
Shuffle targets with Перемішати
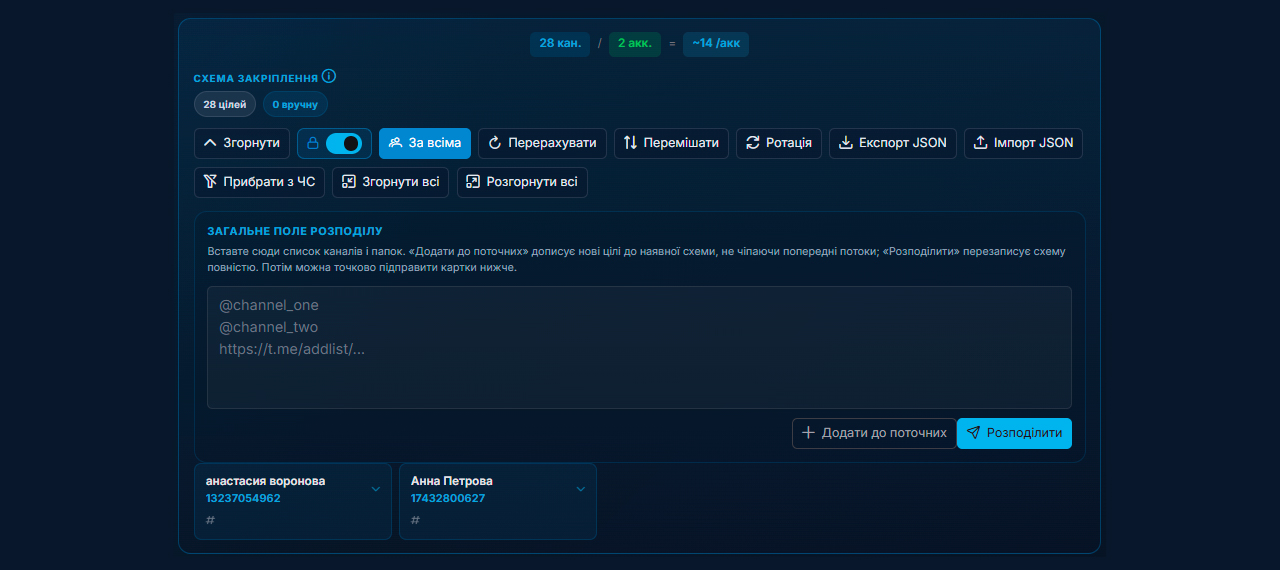click(672, 143)
